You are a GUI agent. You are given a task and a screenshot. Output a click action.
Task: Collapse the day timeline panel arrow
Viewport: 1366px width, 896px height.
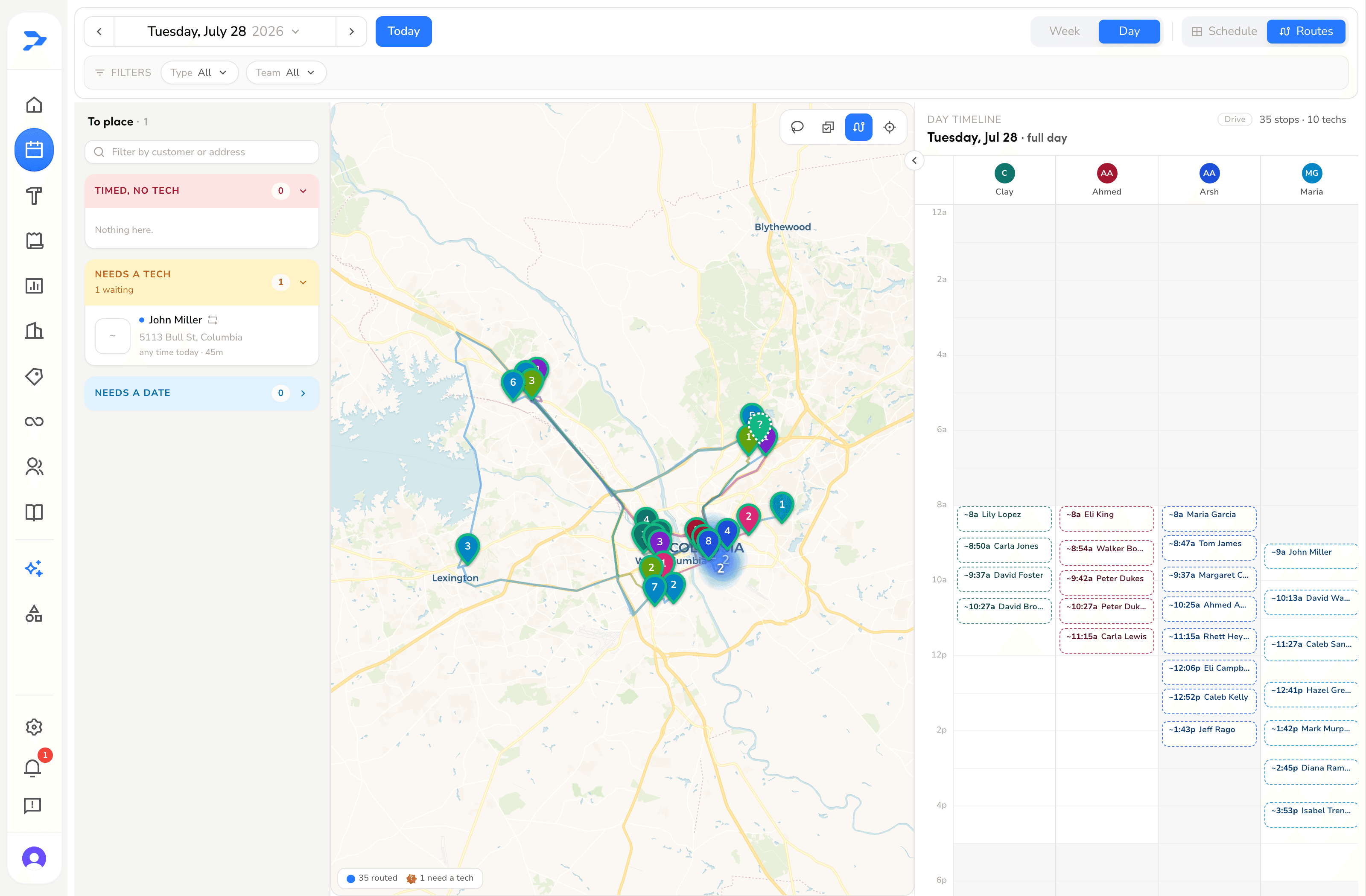914,160
